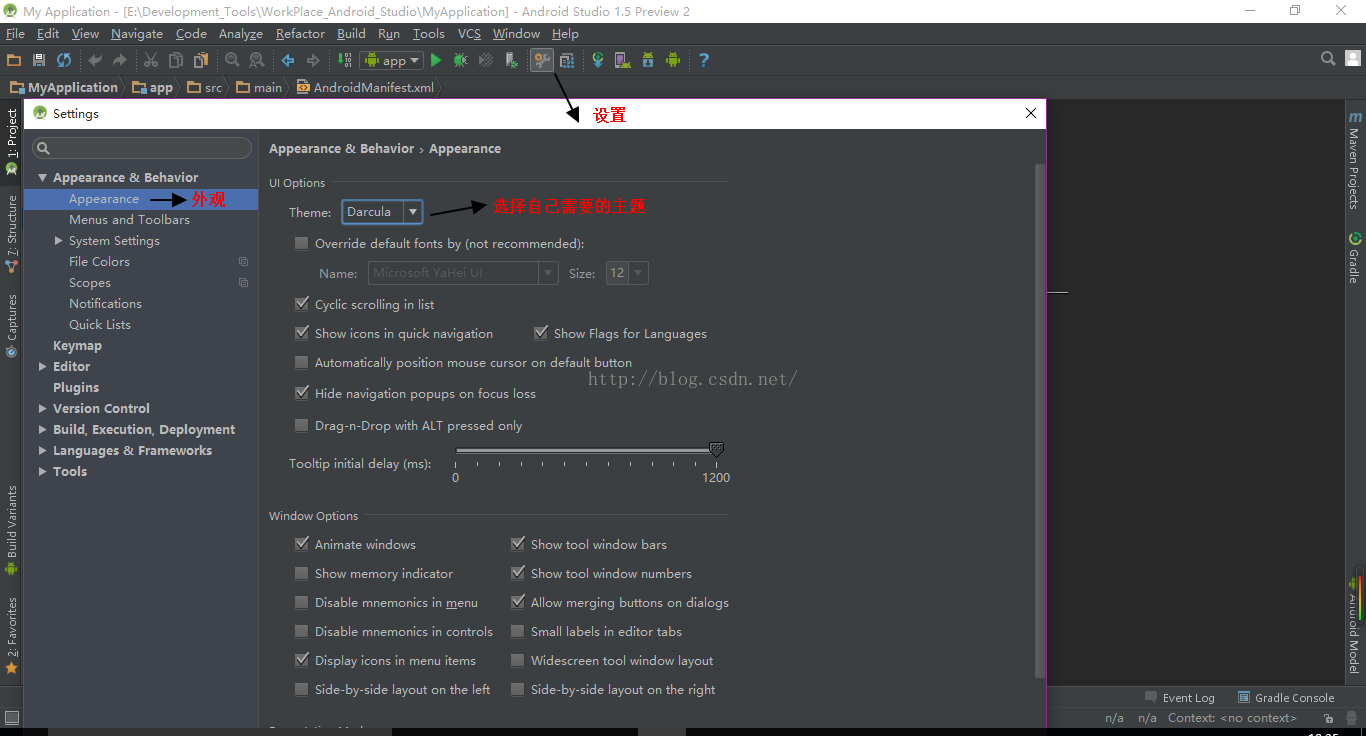Viewport: 1366px width, 736px height.
Task: Toggle Show Flags for Languages checkbox
Action: click(x=541, y=333)
